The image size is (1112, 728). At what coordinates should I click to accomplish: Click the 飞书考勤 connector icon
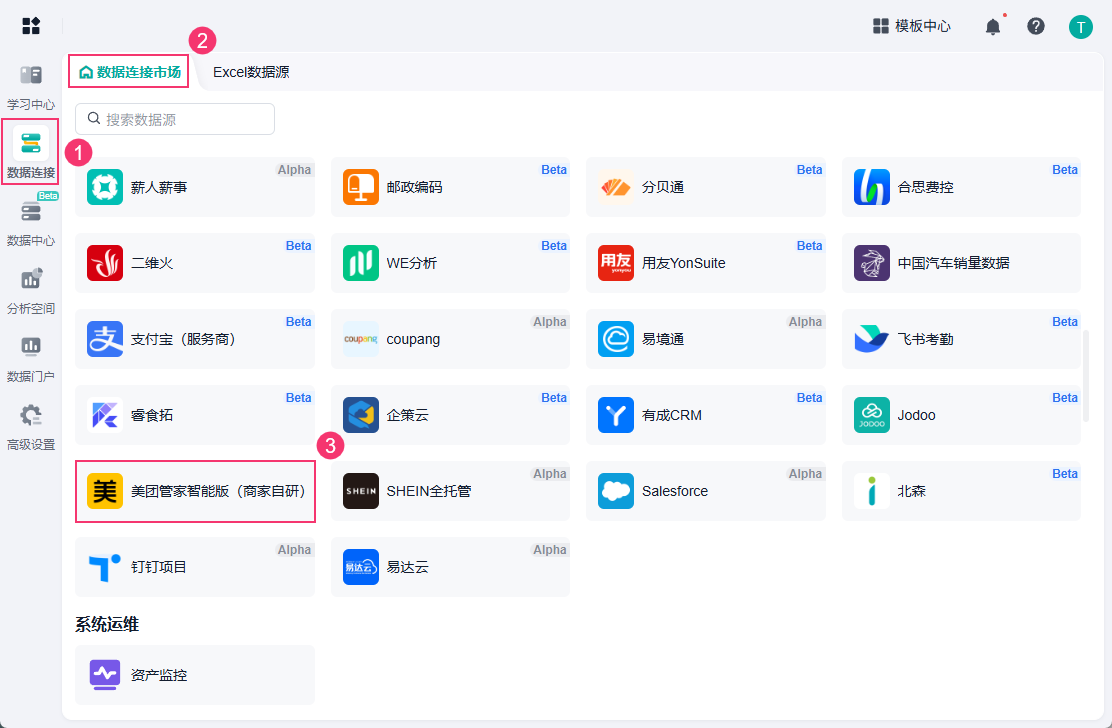click(872, 339)
